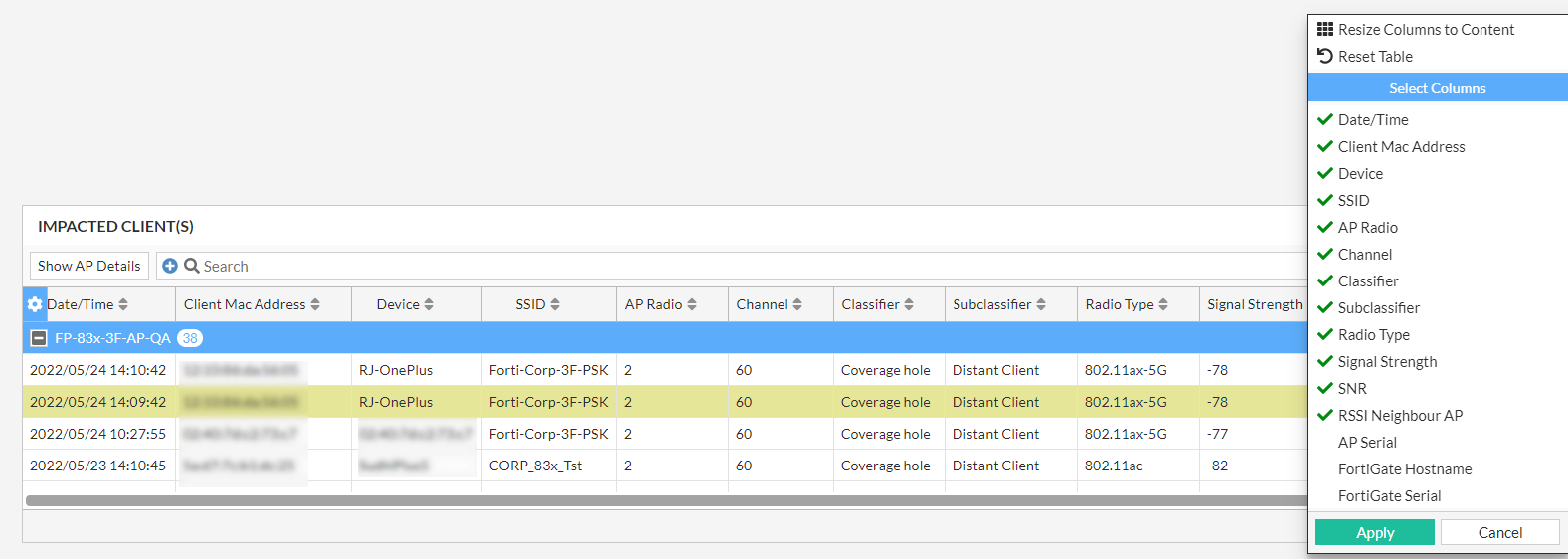Click the plus icon in search bar
The image size is (1568, 559).
tap(170, 266)
